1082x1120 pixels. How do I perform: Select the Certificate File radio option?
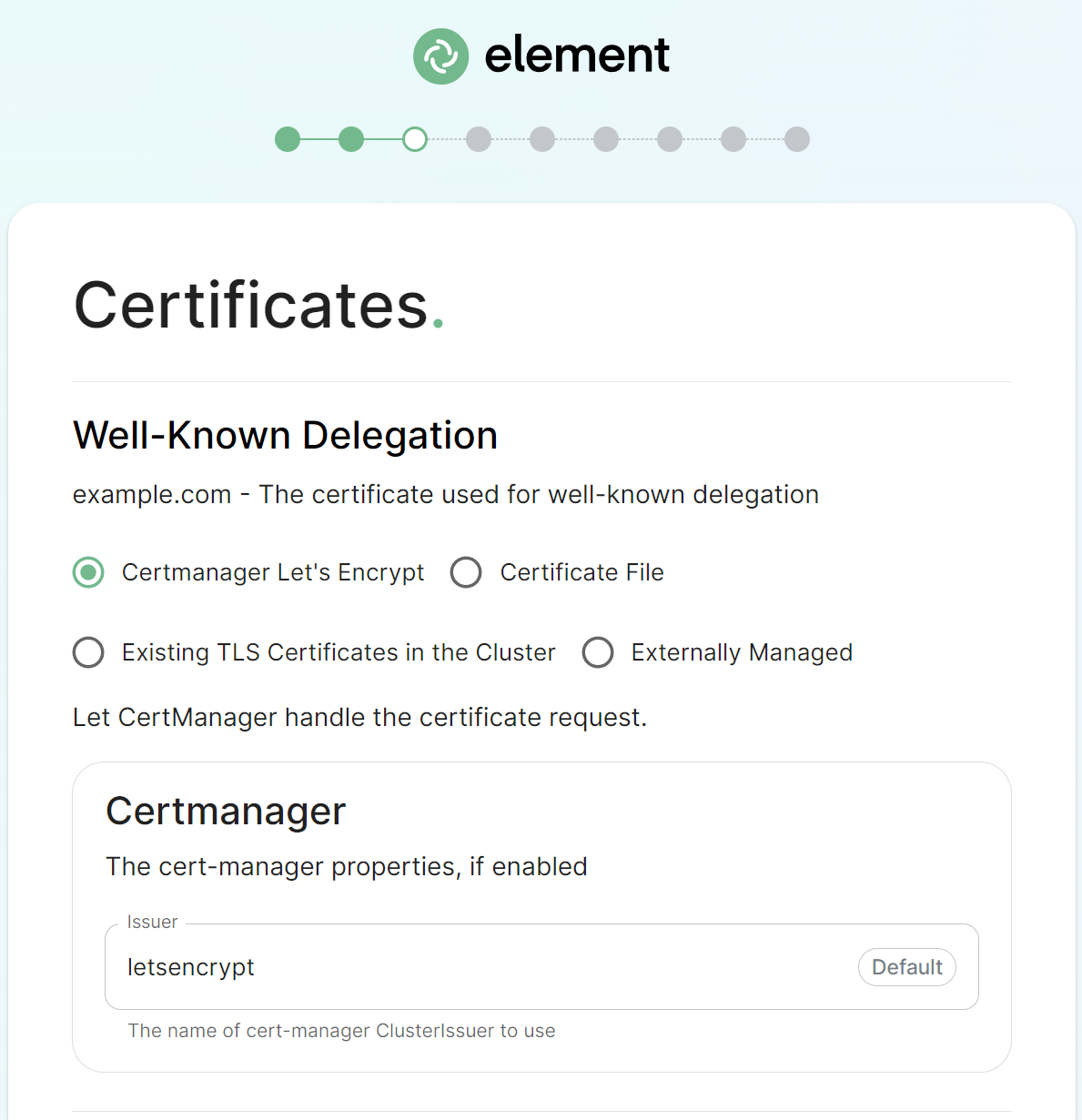[466, 572]
